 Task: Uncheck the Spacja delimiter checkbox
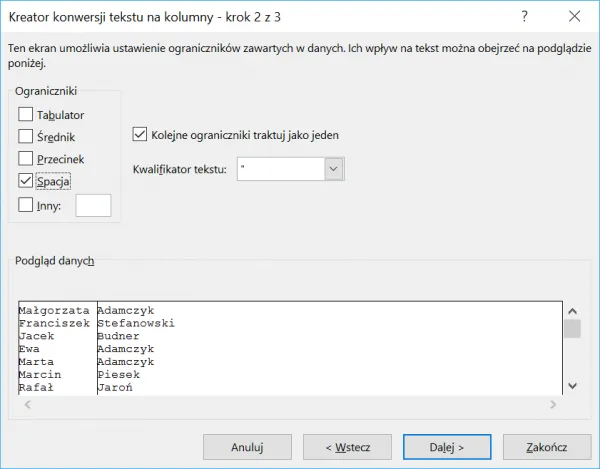26,181
